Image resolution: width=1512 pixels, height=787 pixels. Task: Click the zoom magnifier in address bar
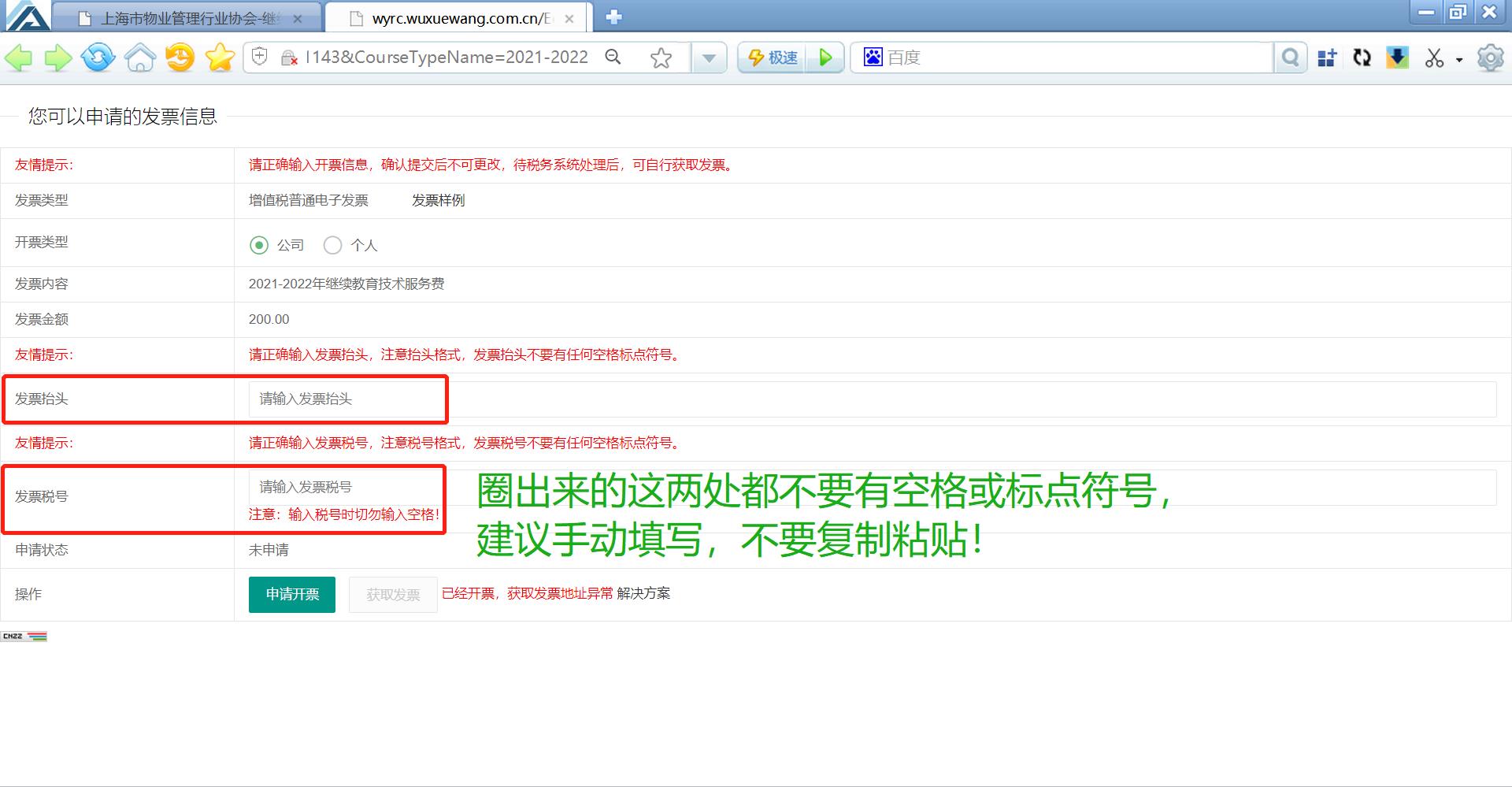tap(613, 58)
